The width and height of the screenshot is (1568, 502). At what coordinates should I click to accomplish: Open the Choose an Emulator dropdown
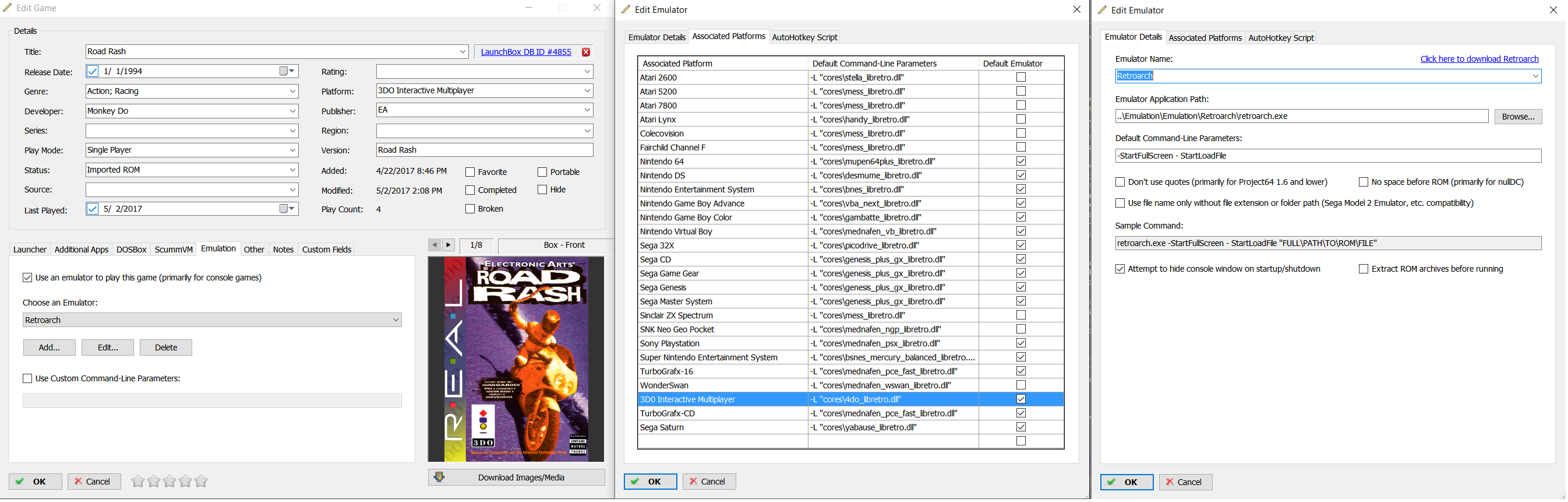395,321
